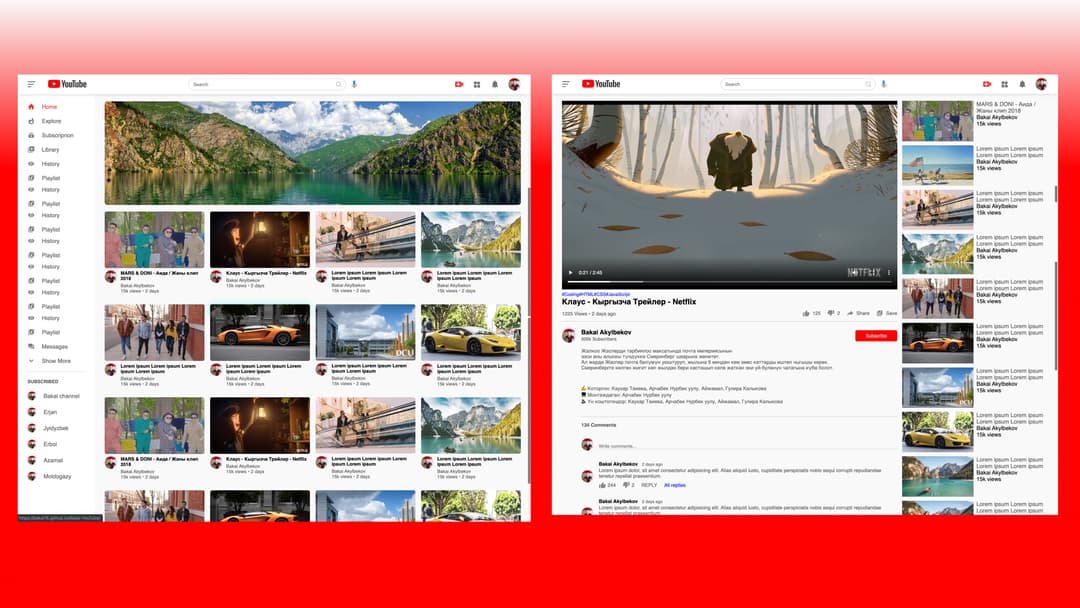Open All replies link under the first comment
This screenshot has width=1080, height=608.
pyautogui.click(x=674, y=485)
